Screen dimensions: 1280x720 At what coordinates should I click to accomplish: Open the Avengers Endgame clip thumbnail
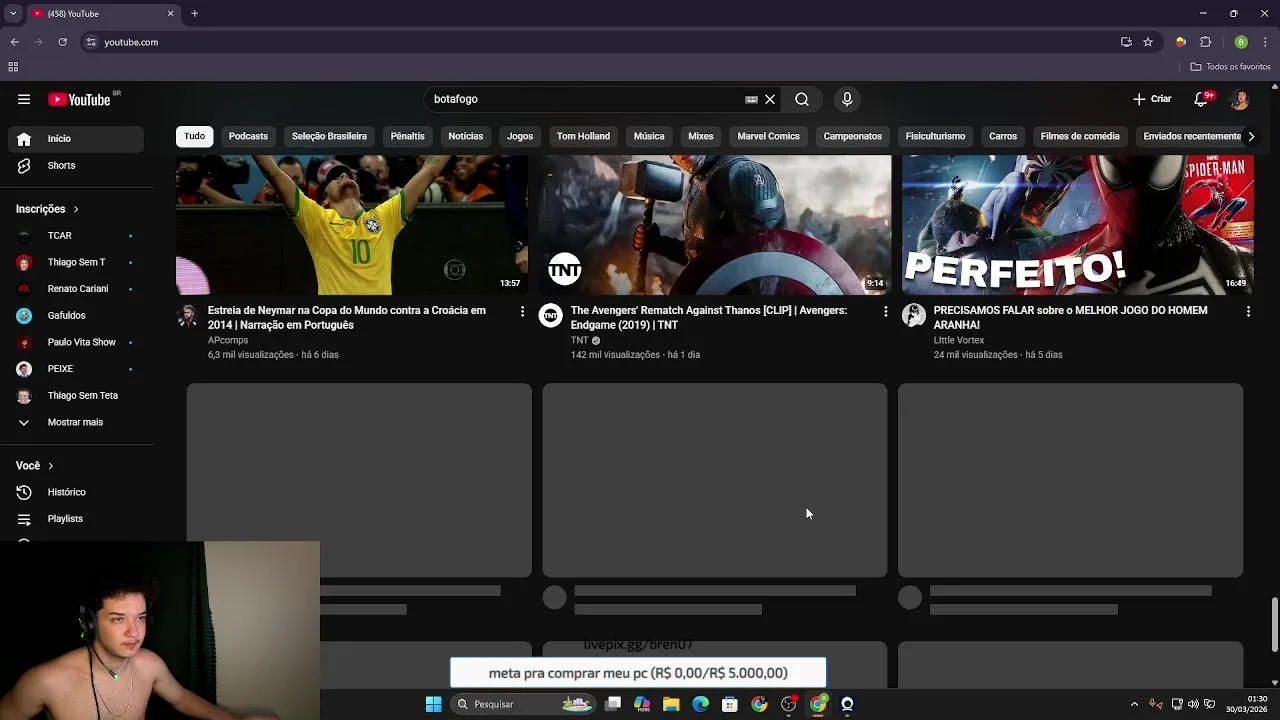[715, 225]
